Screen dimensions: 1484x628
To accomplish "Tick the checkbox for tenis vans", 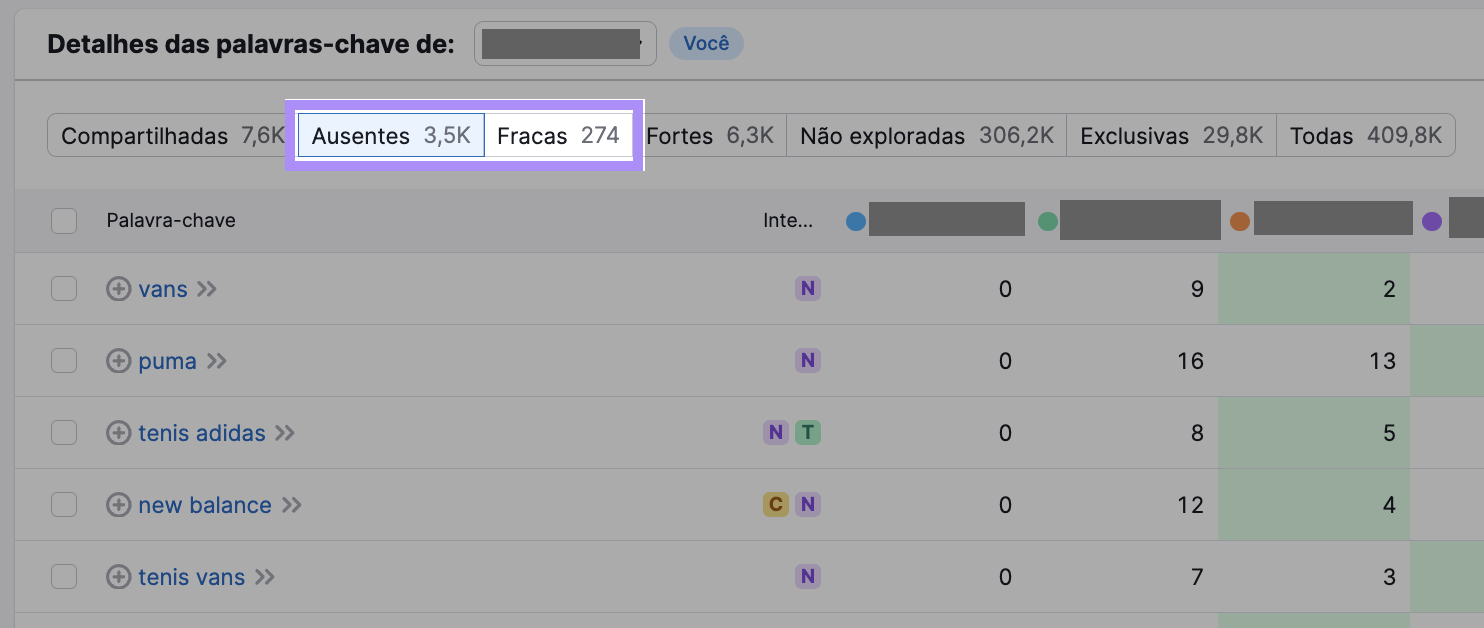I will (64, 577).
